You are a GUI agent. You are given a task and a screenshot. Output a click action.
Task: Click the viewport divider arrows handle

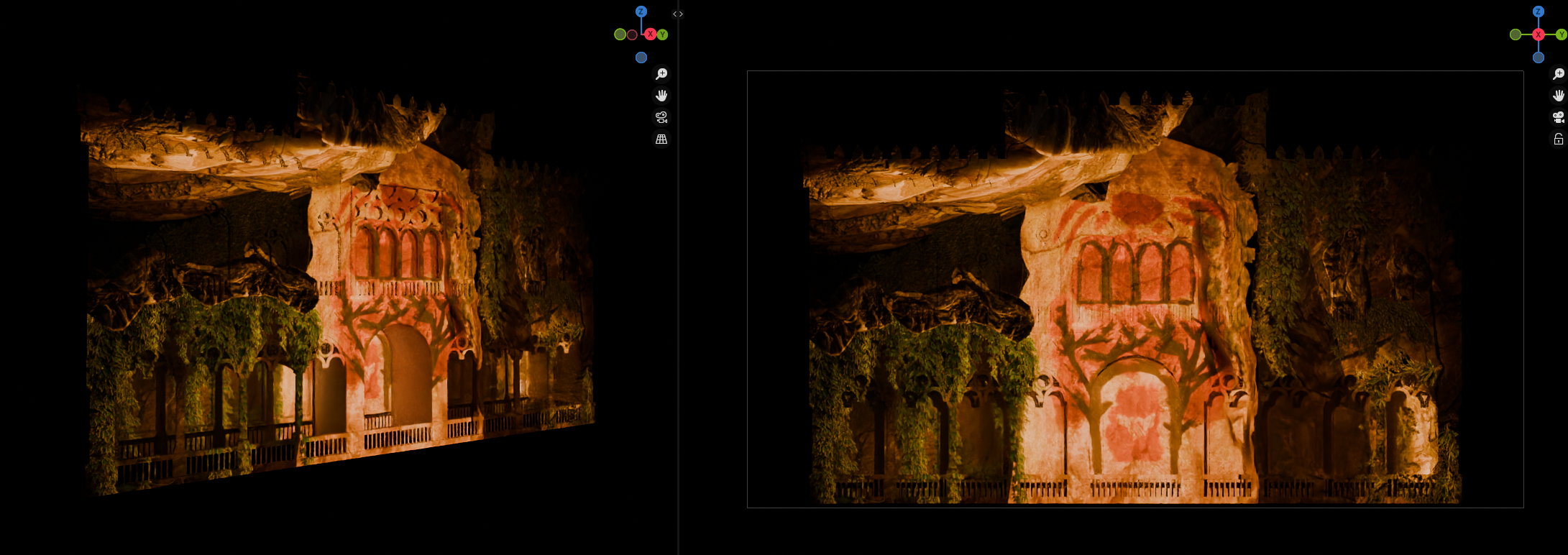tap(677, 14)
